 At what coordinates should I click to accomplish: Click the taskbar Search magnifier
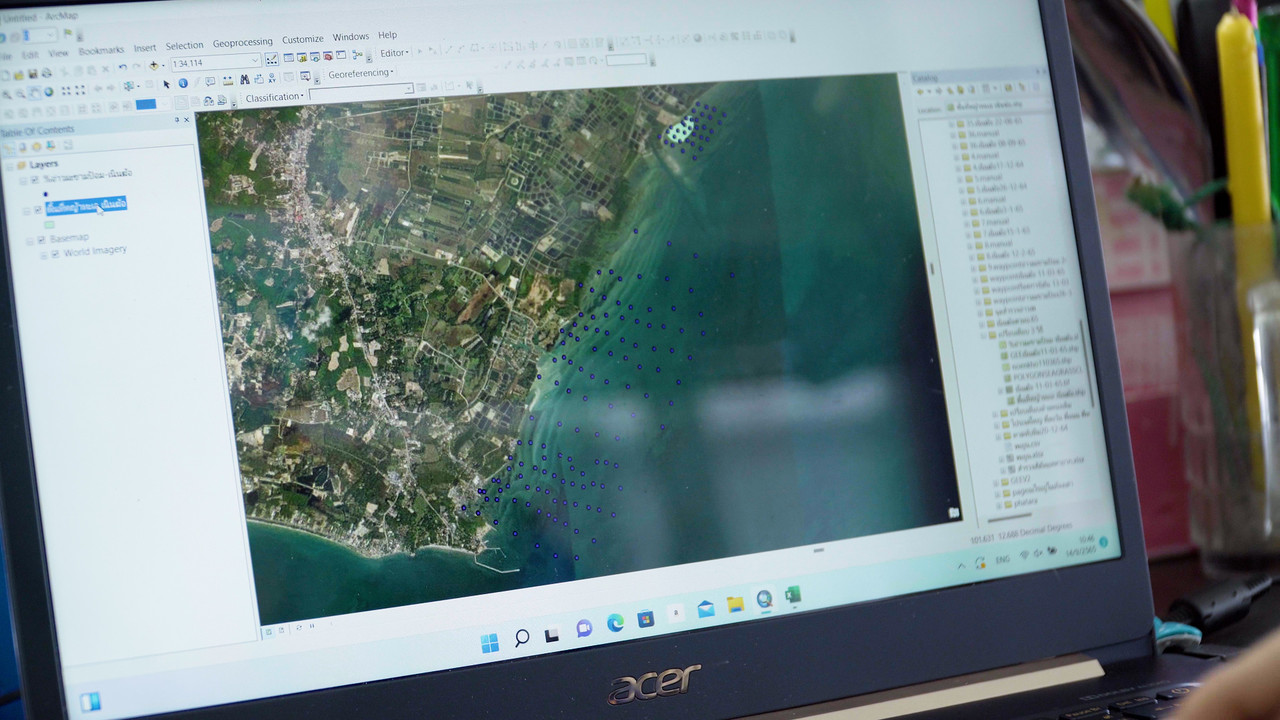pyautogui.click(x=521, y=638)
